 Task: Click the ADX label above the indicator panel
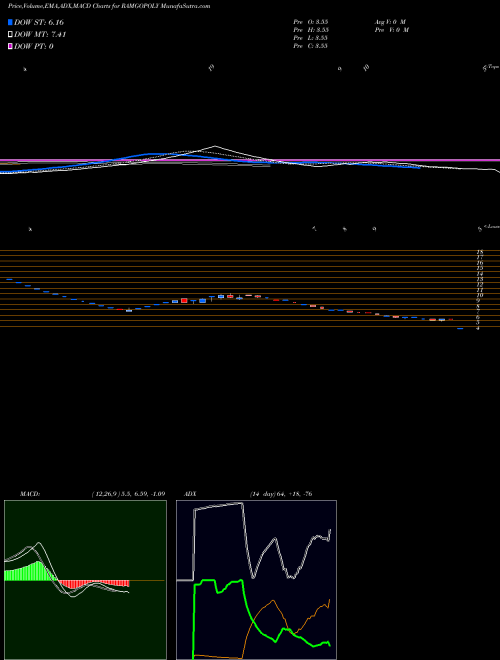click(x=190, y=493)
